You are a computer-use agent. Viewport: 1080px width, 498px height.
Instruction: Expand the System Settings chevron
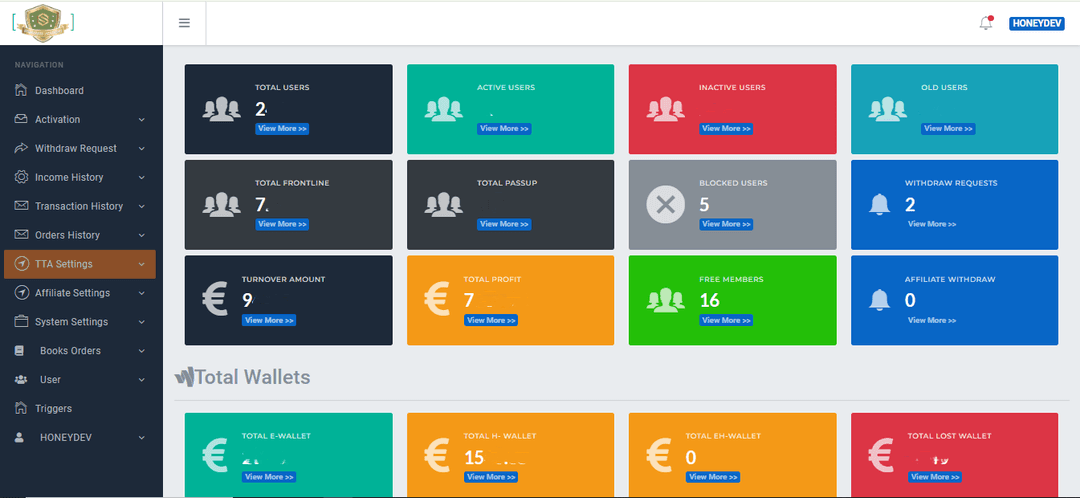pos(141,322)
